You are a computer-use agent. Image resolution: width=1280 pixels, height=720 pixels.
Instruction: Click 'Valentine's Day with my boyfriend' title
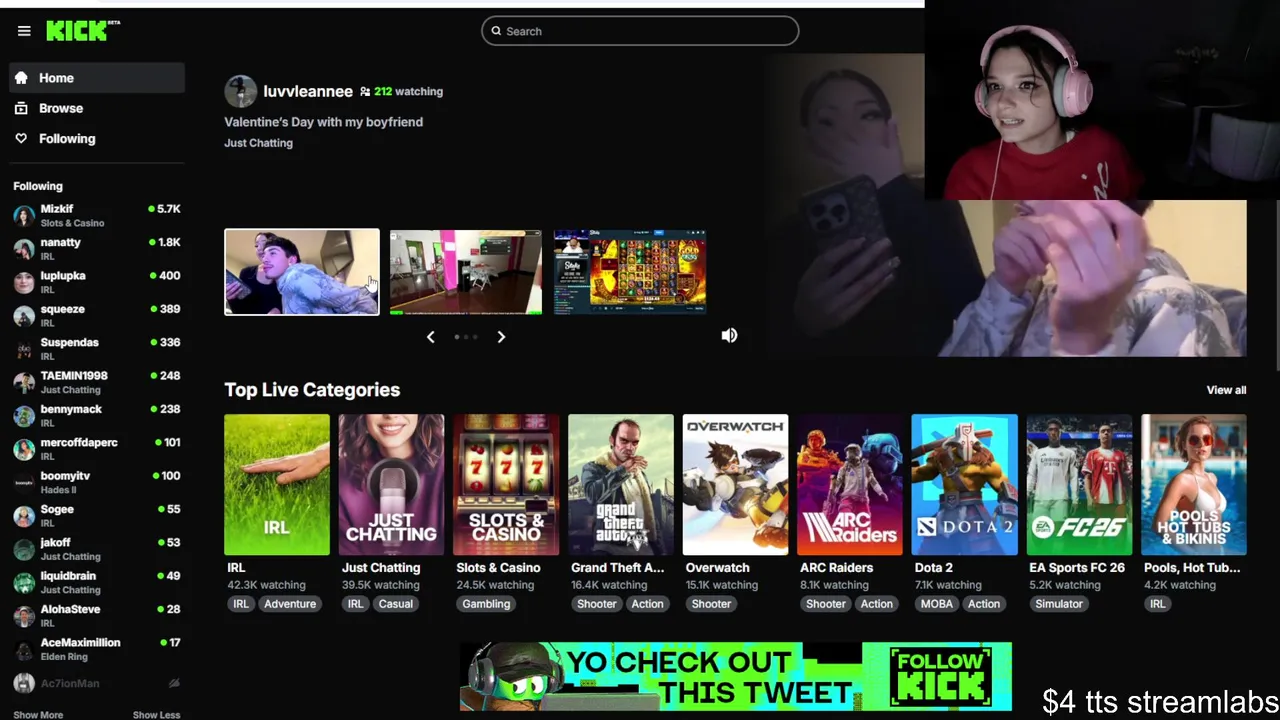(x=323, y=122)
